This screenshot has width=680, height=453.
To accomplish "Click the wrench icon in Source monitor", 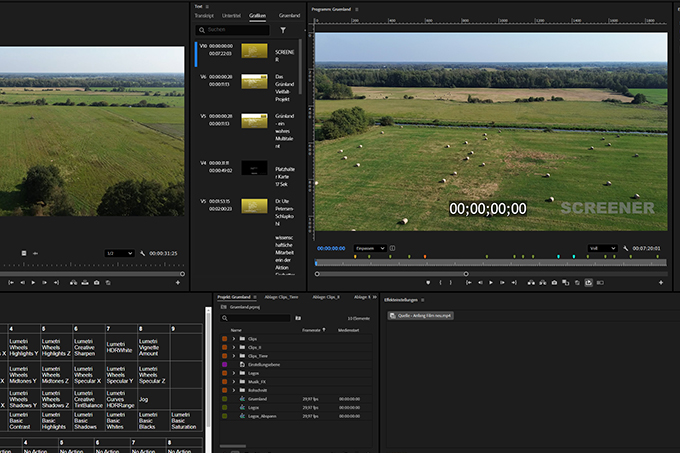I will 143,253.
